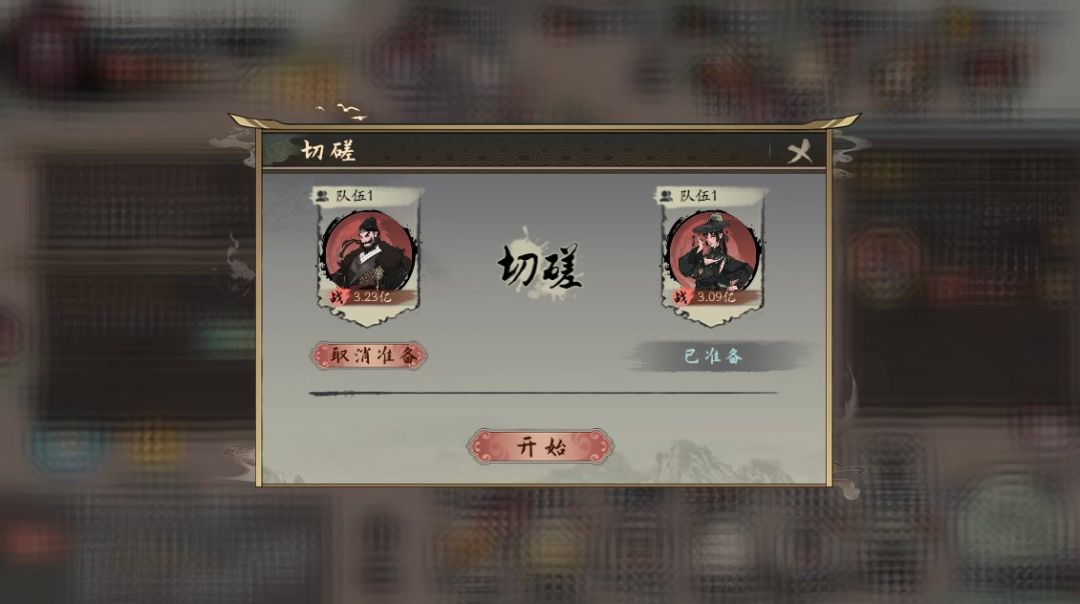Screen dimensions: 1080x604
Task: Start the match with 开始 button
Action: [x=540, y=447]
